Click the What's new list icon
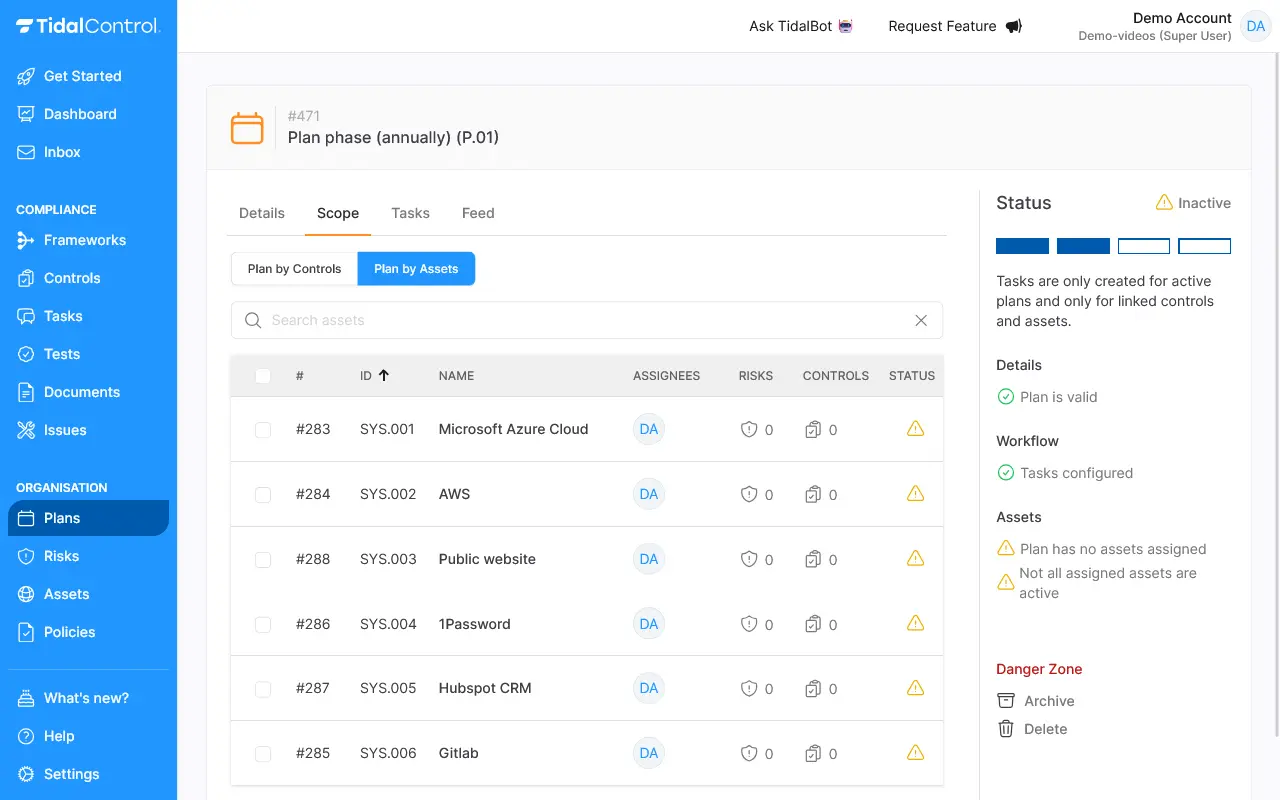The height and width of the screenshot is (800, 1280). (x=26, y=698)
